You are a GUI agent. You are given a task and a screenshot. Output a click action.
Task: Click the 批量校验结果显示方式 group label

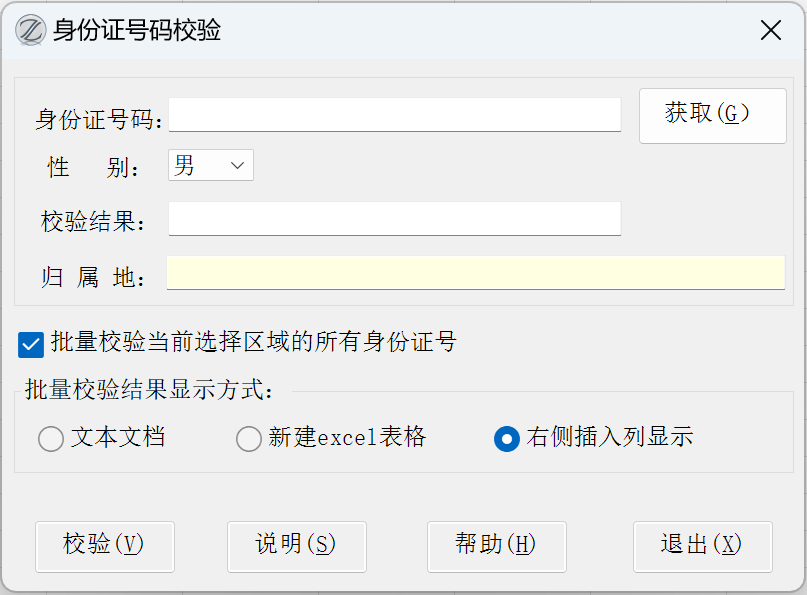pos(149,390)
